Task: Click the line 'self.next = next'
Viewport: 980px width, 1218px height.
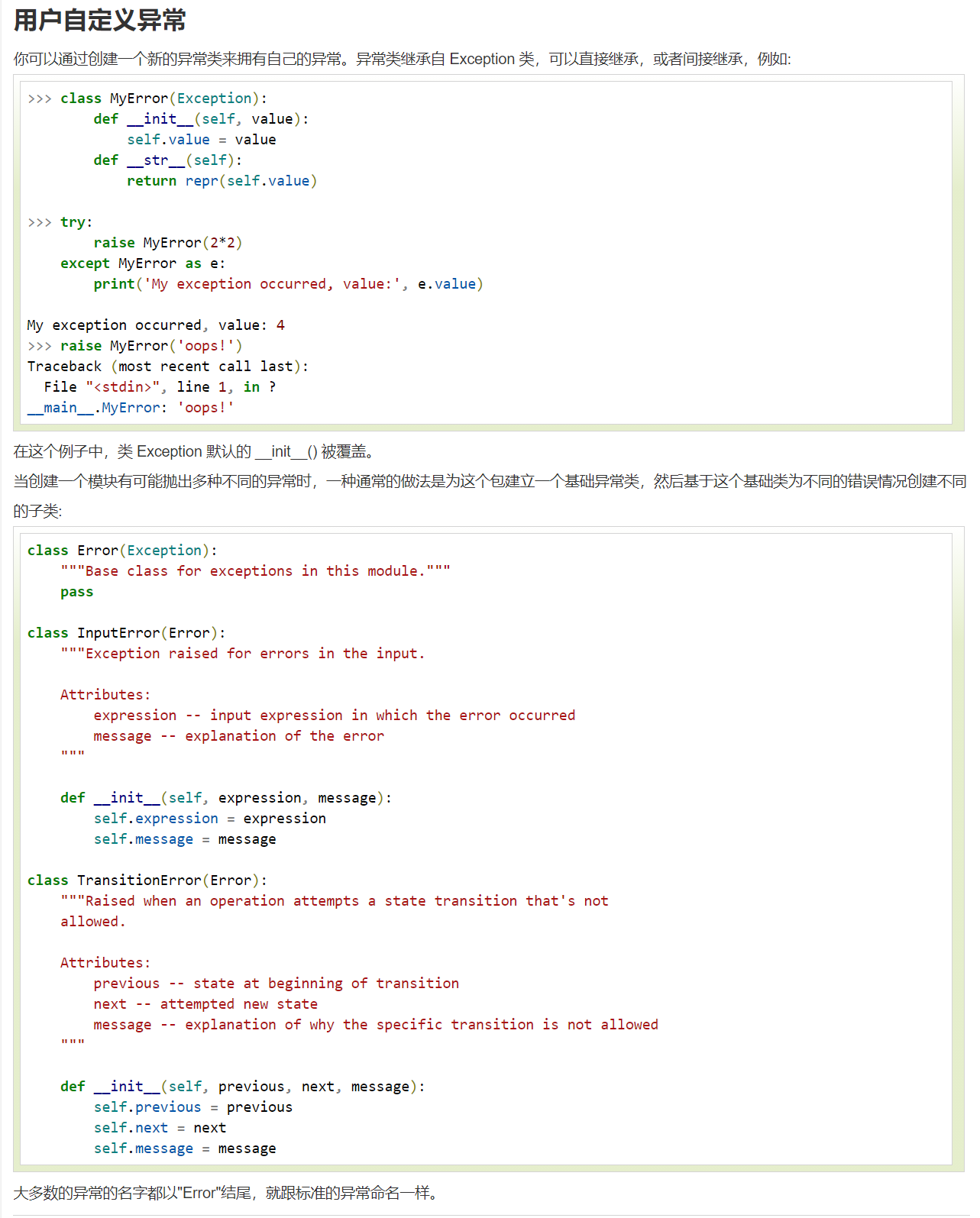Action: pyautogui.click(x=160, y=1128)
